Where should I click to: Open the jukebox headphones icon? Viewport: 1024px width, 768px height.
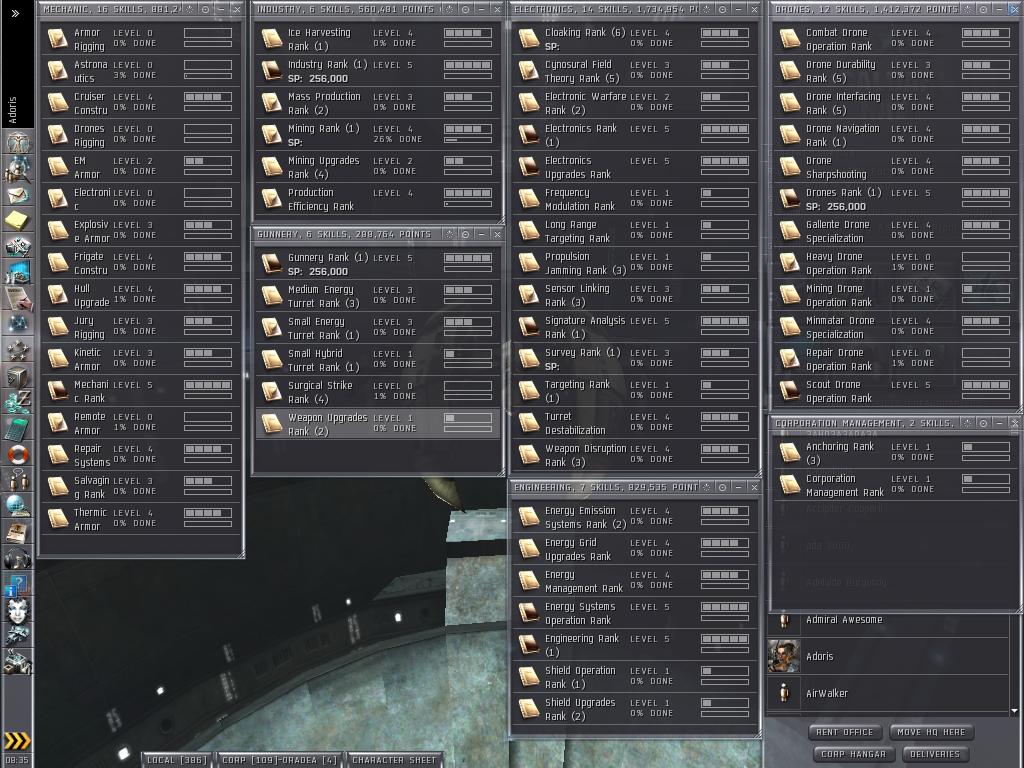coord(18,558)
